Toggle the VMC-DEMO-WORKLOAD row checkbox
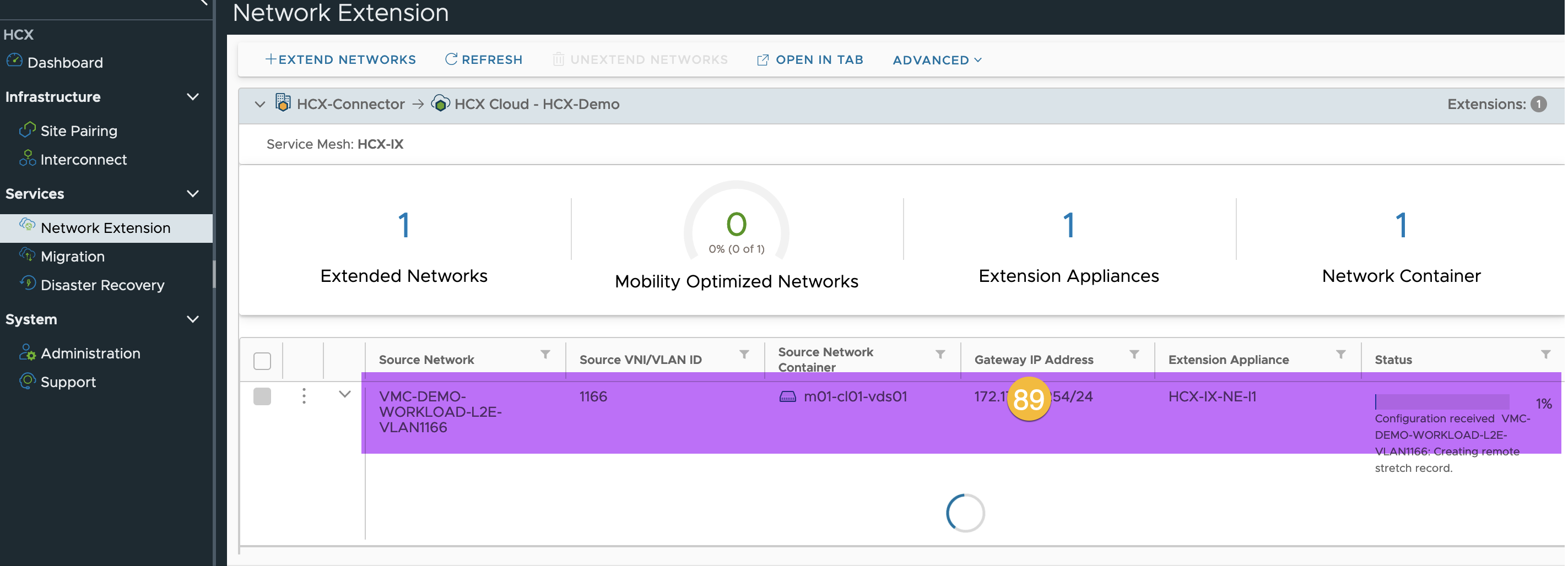 [x=262, y=396]
